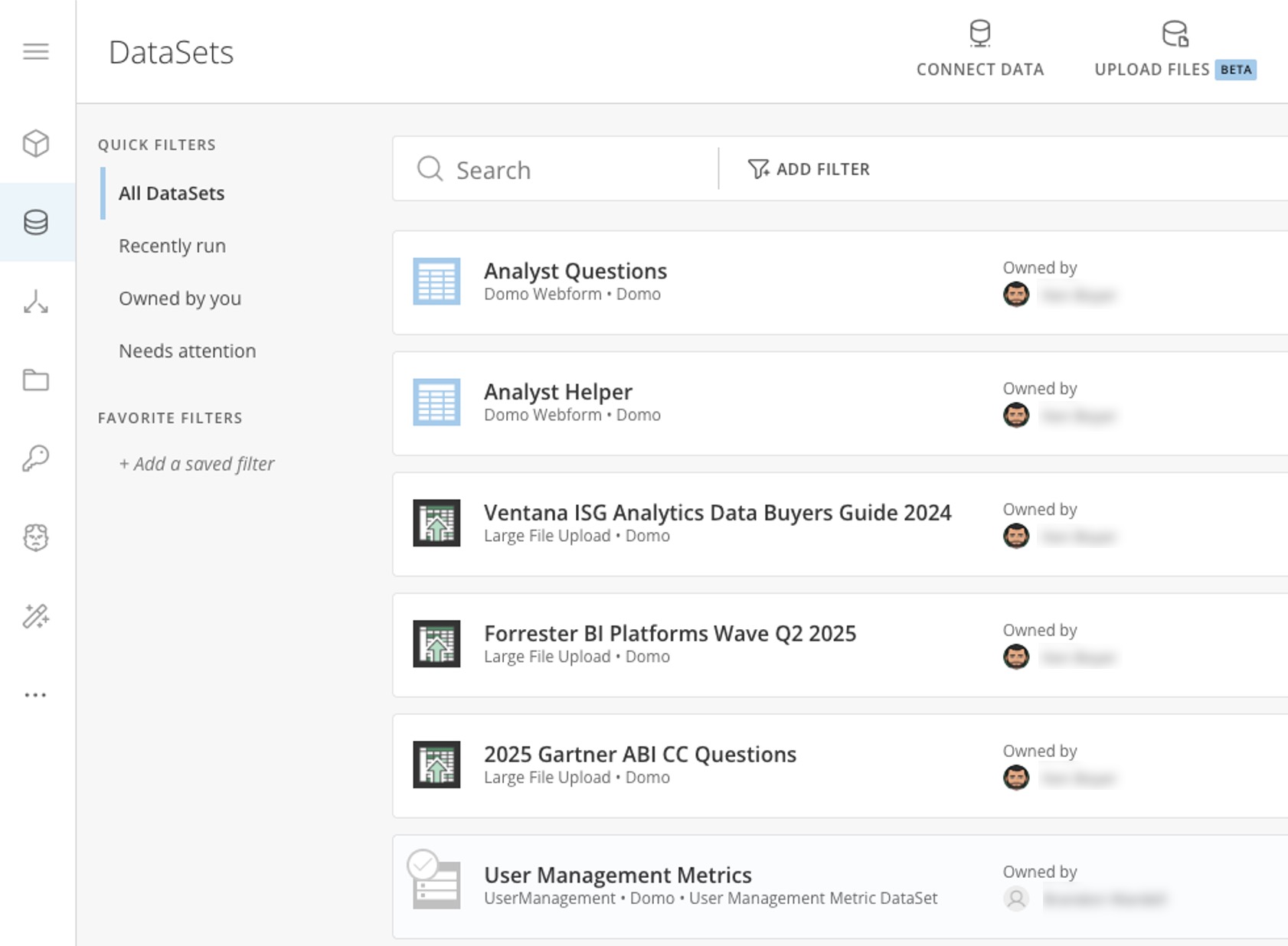The height and width of the screenshot is (946, 1288).
Task: Click the cube icon in sidebar
Action: (35, 143)
